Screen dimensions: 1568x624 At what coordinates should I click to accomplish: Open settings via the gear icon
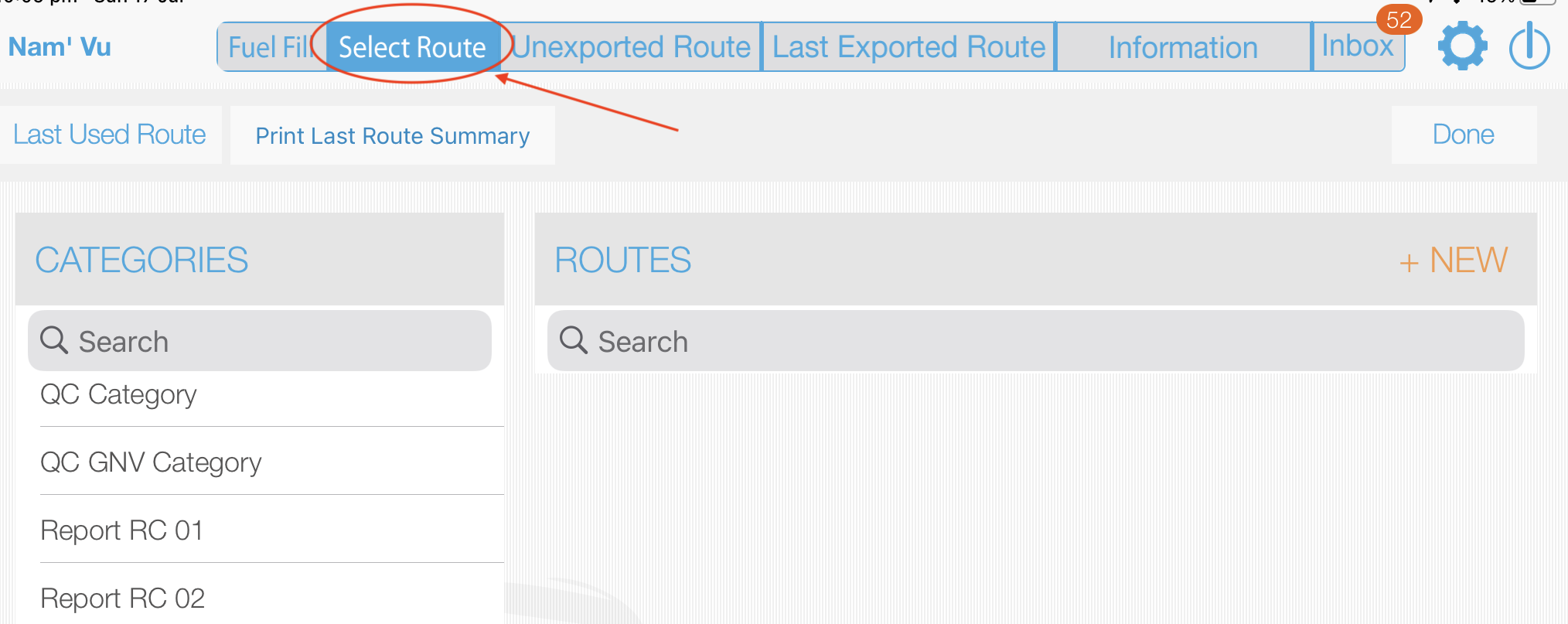coord(1461,45)
